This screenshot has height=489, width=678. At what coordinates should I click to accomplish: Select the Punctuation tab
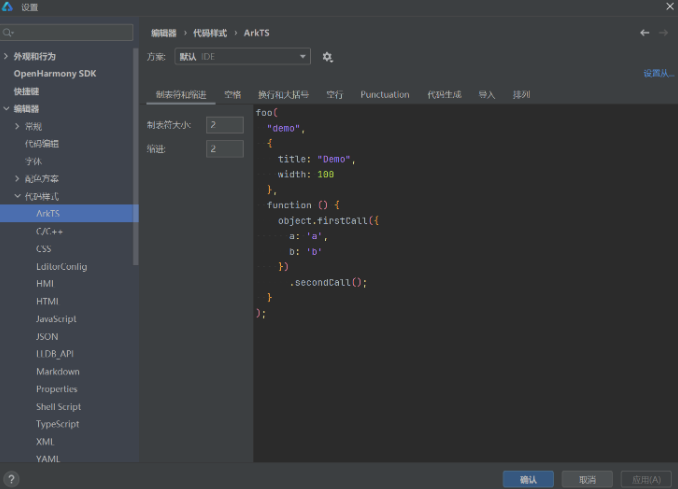coord(385,95)
